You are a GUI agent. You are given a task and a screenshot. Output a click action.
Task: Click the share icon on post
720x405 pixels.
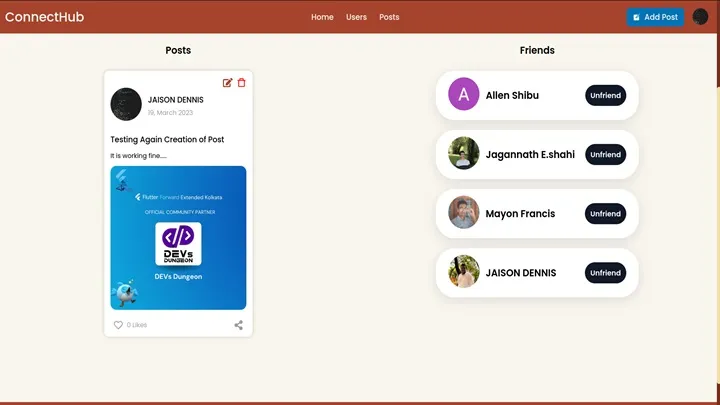tap(238, 325)
